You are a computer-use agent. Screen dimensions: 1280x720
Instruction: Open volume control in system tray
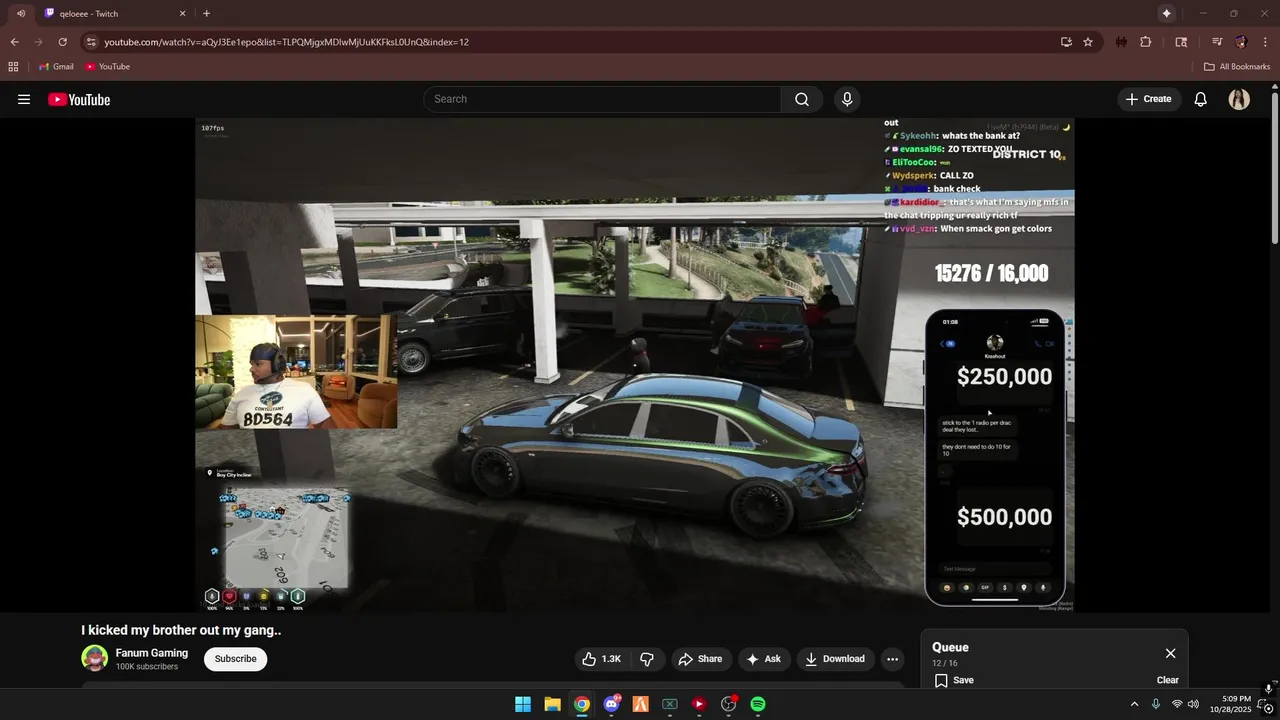[x=1193, y=704]
